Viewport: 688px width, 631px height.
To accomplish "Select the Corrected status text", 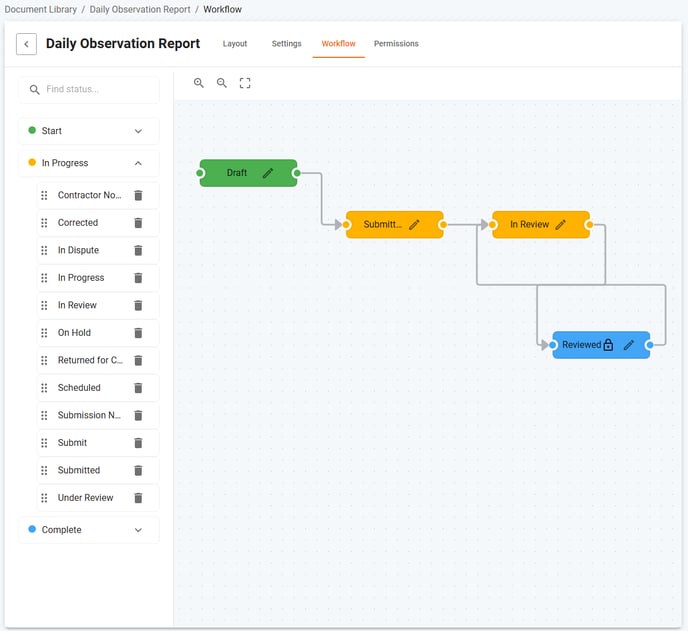I will click(78, 222).
